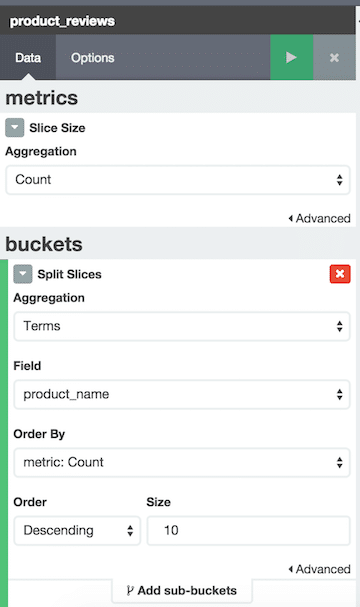The image size is (360, 607).
Task: Click the Size input field showing 10
Action: pyautogui.click(x=249, y=531)
